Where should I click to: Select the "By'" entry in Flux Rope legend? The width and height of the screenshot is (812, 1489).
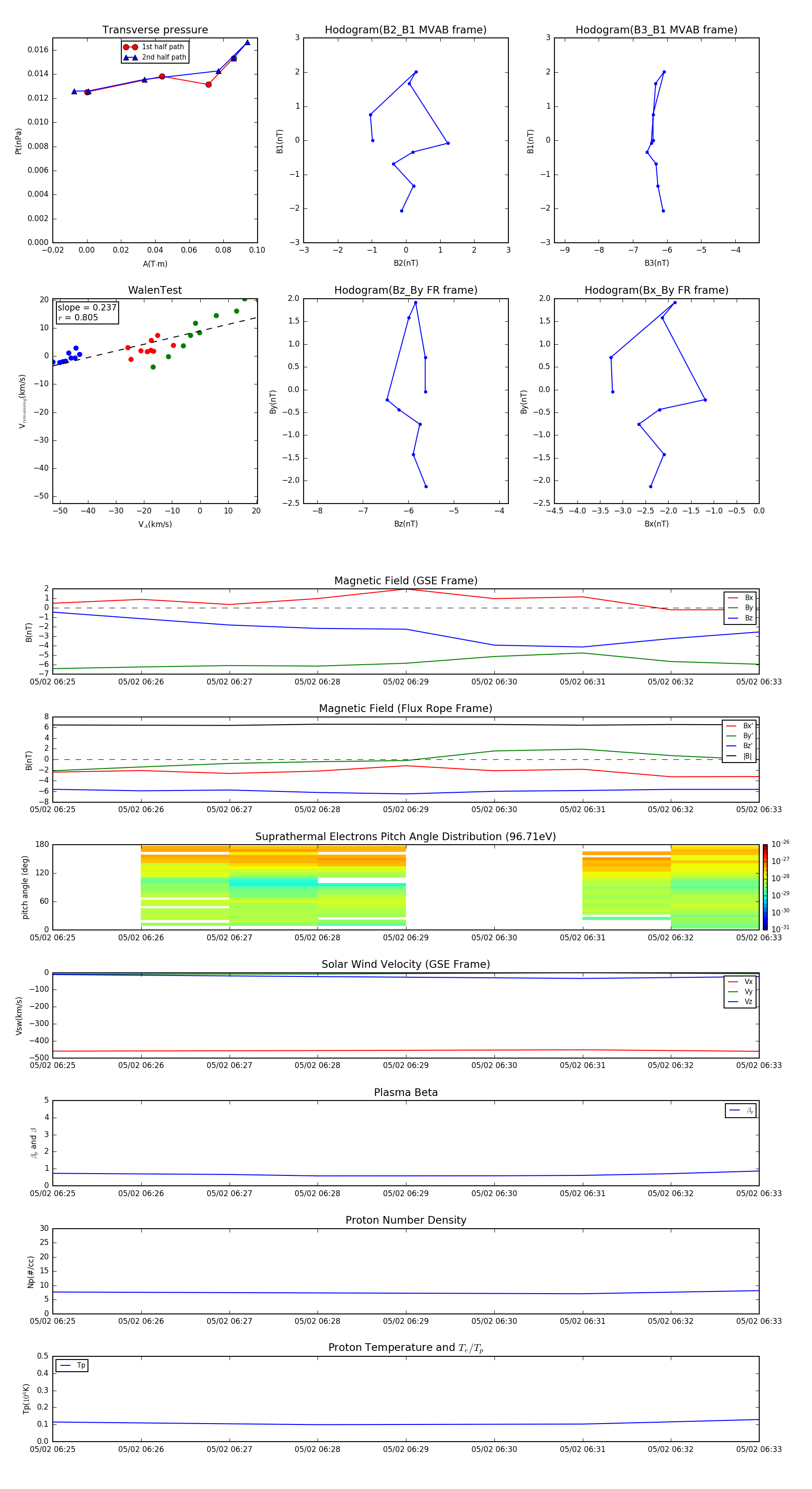click(x=740, y=736)
